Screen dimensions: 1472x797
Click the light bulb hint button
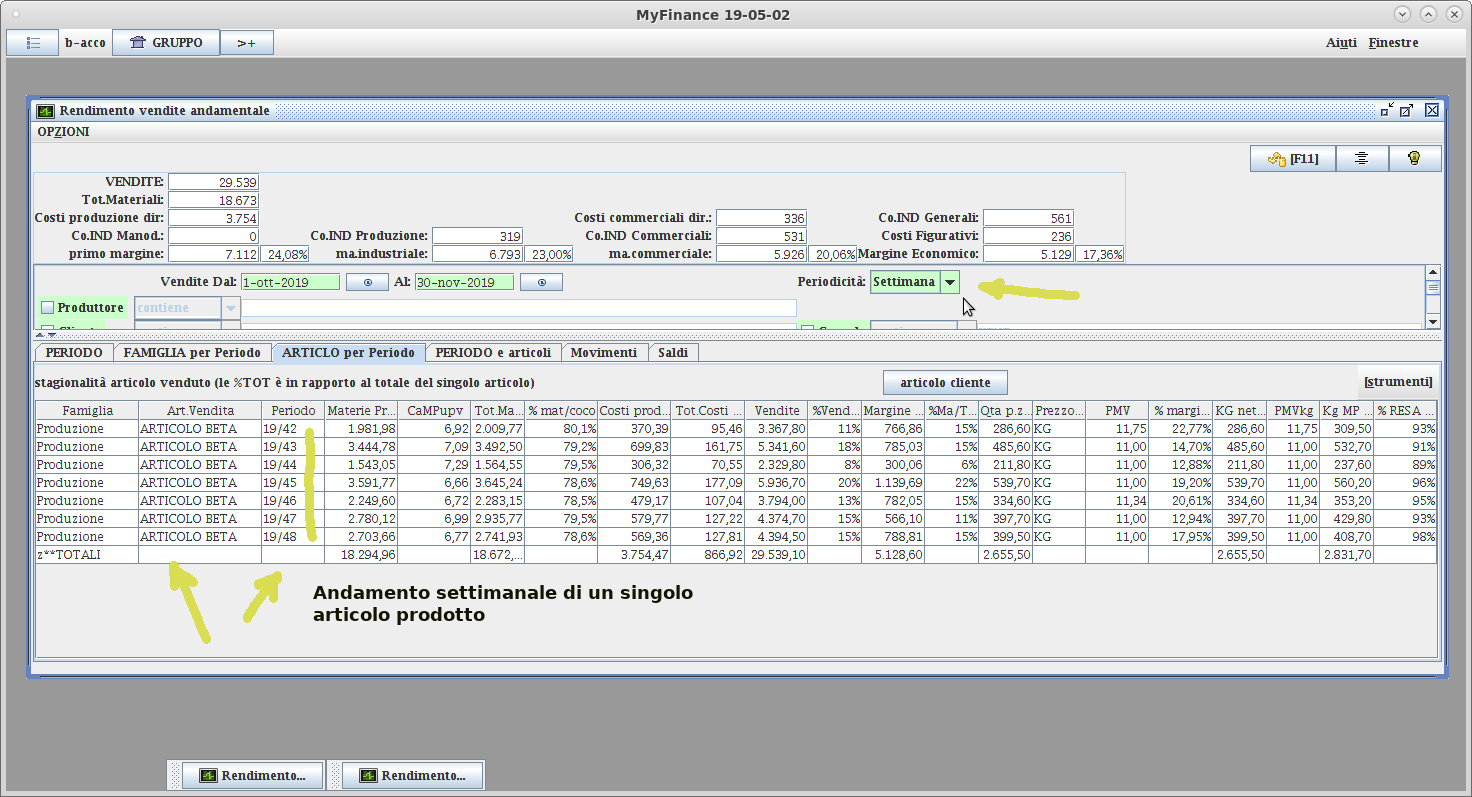tap(1414, 159)
